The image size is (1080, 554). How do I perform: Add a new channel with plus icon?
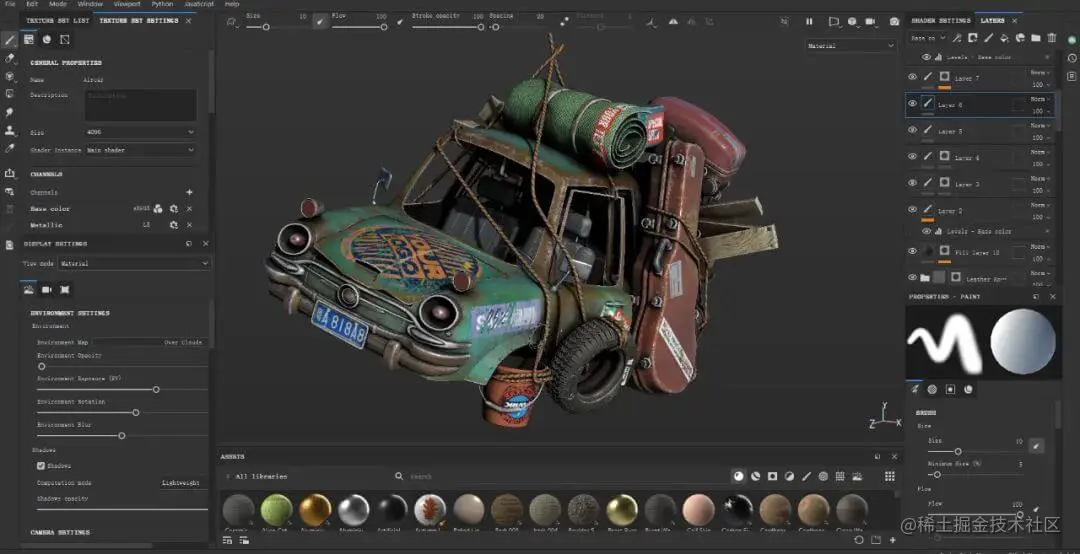[x=189, y=192]
